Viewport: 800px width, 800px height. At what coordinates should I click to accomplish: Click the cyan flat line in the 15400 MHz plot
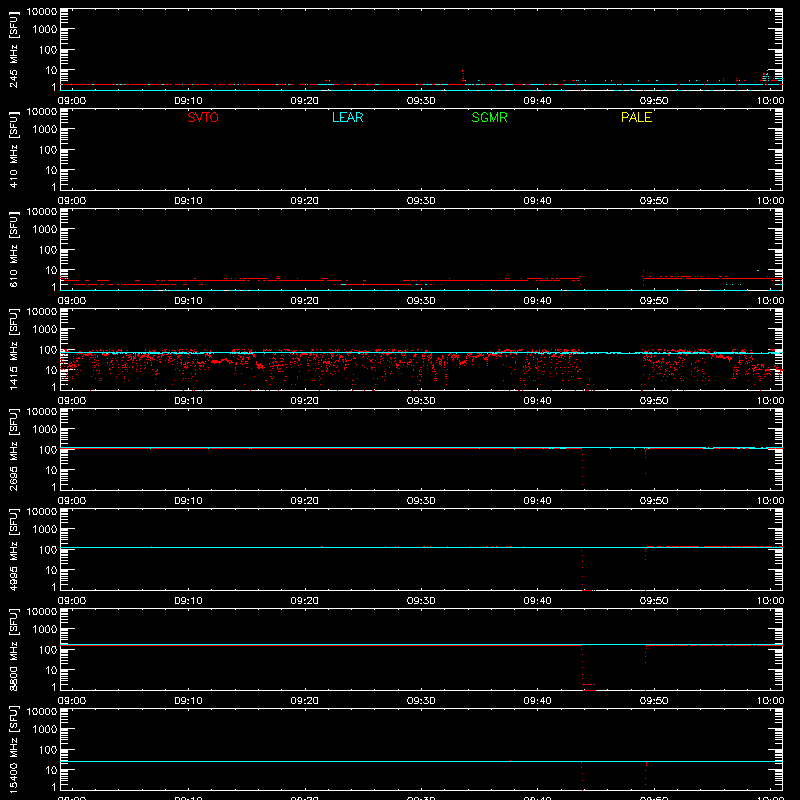point(421,761)
